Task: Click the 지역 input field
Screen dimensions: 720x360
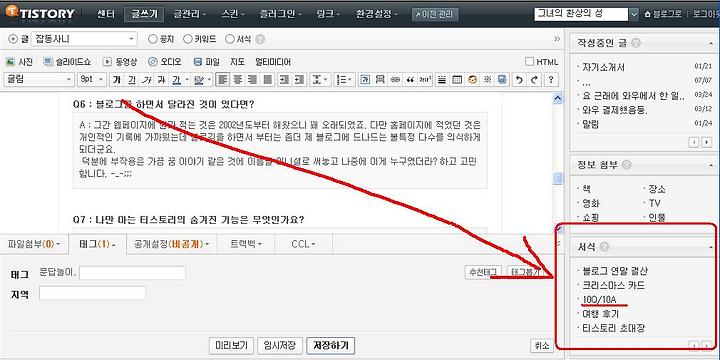Action: [x=92, y=293]
